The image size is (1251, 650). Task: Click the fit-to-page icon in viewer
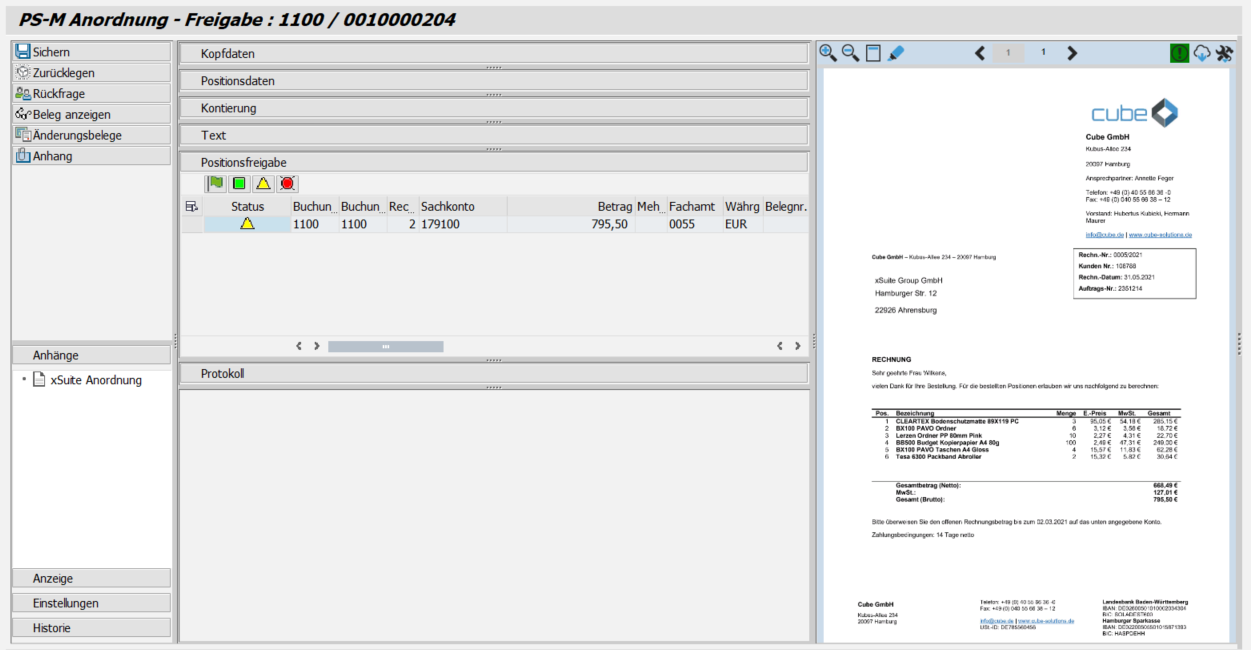pos(873,53)
